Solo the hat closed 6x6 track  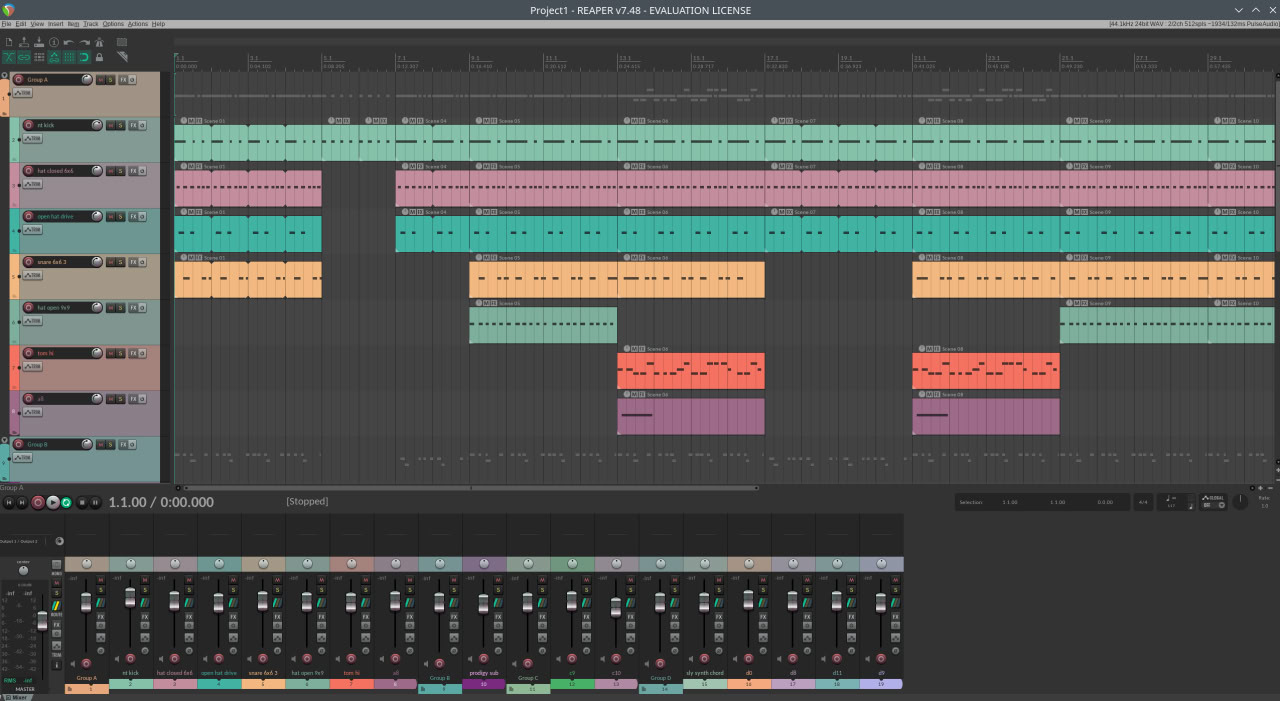(x=120, y=171)
